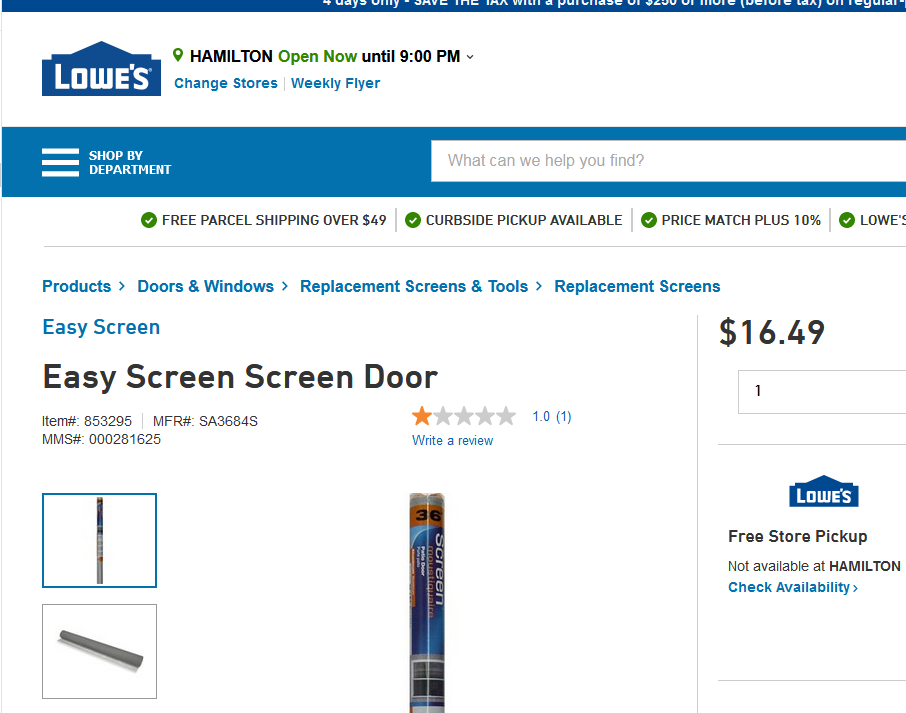The height and width of the screenshot is (713, 906).
Task: Select the second gray screen roll thumbnail
Action: click(99, 651)
